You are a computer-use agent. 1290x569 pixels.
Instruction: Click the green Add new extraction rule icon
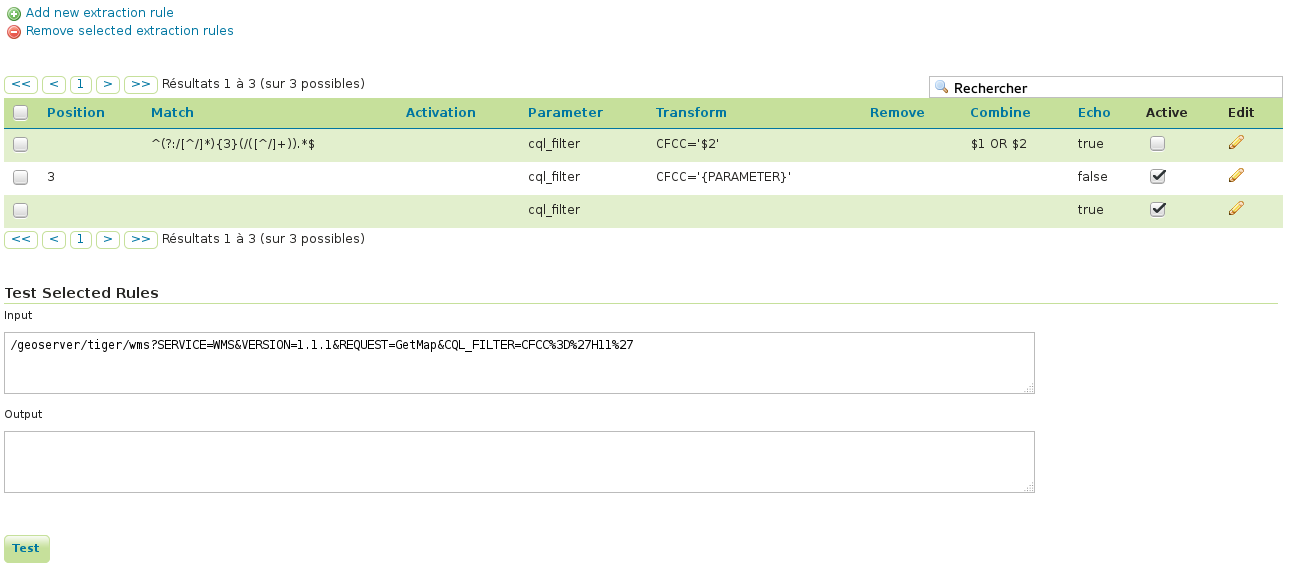(x=13, y=14)
